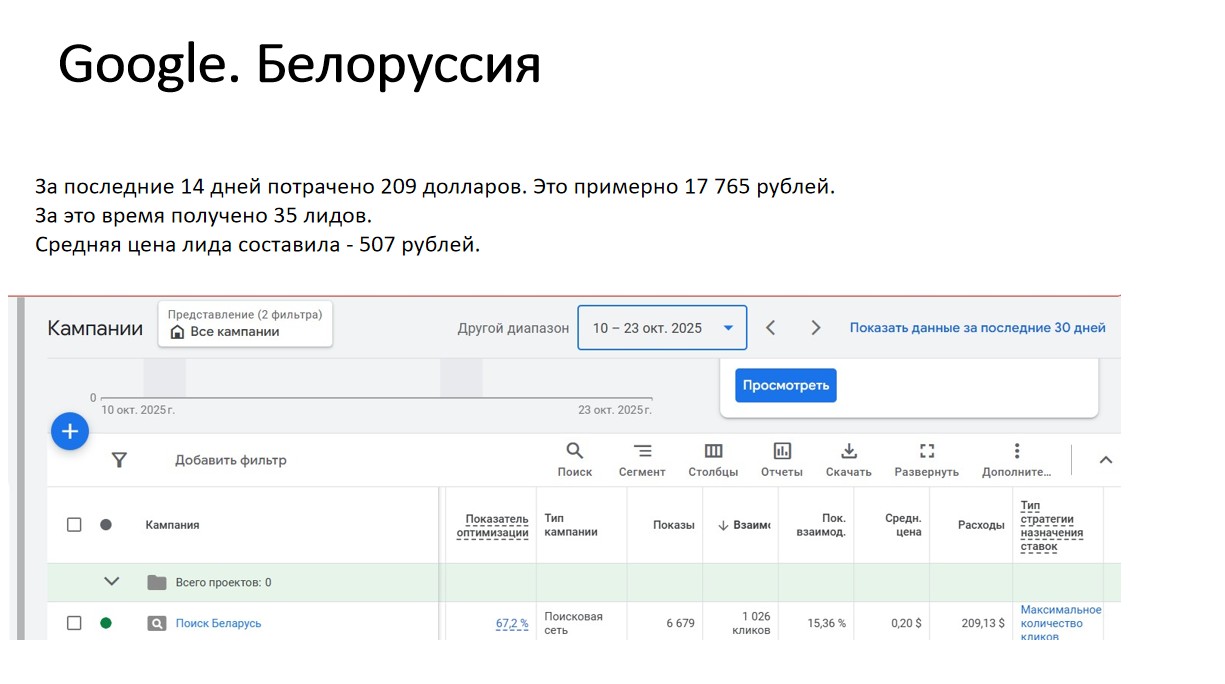Open the Все кампании view selector

(245, 324)
